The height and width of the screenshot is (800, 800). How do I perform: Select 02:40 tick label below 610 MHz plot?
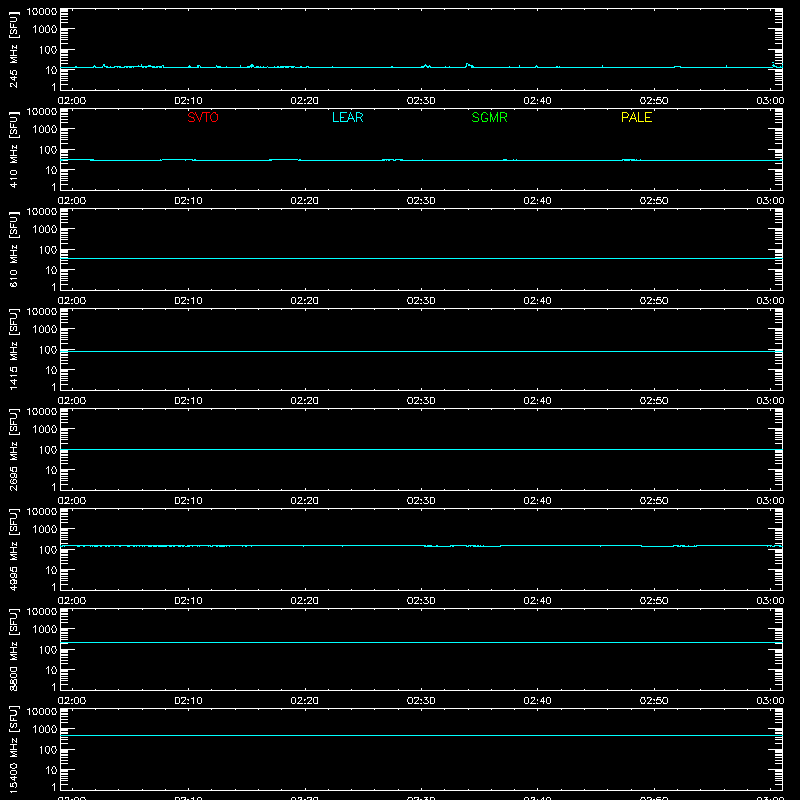point(537,301)
